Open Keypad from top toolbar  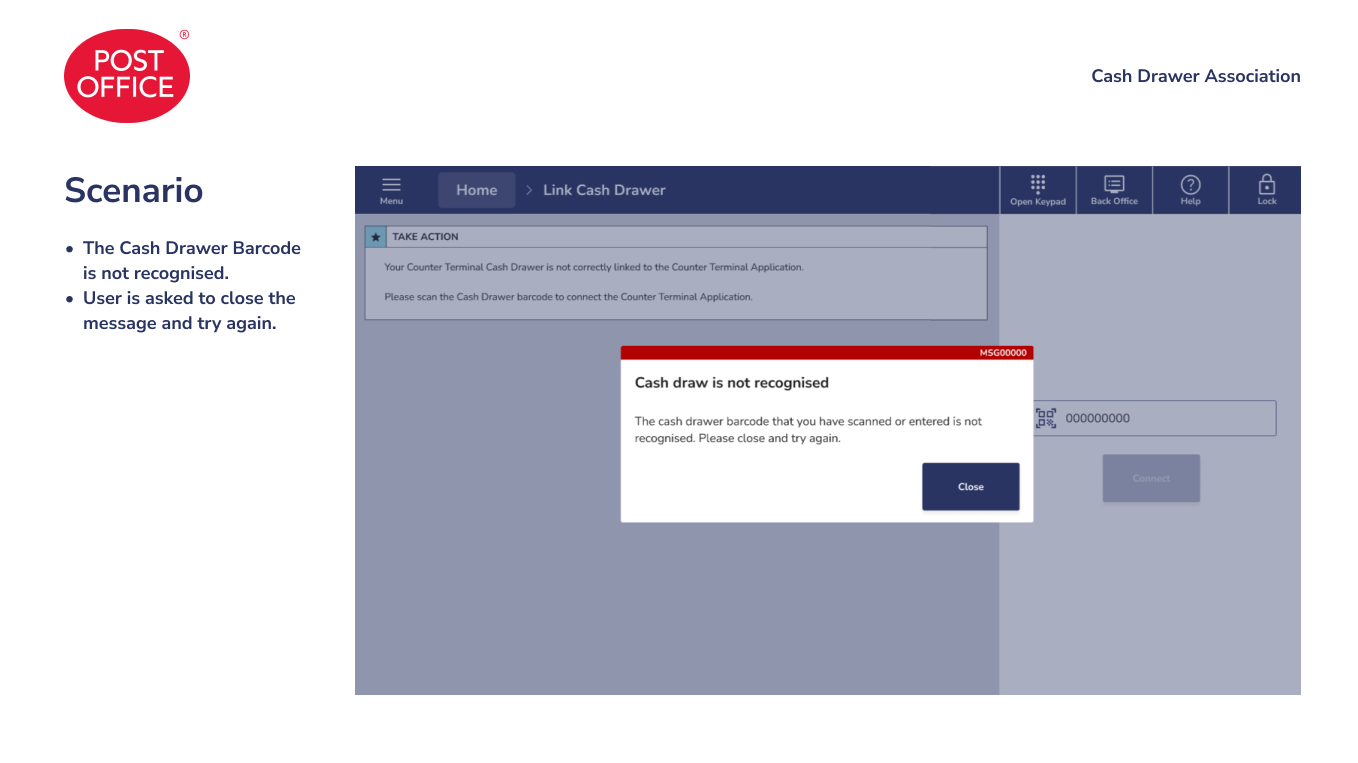point(1038,190)
